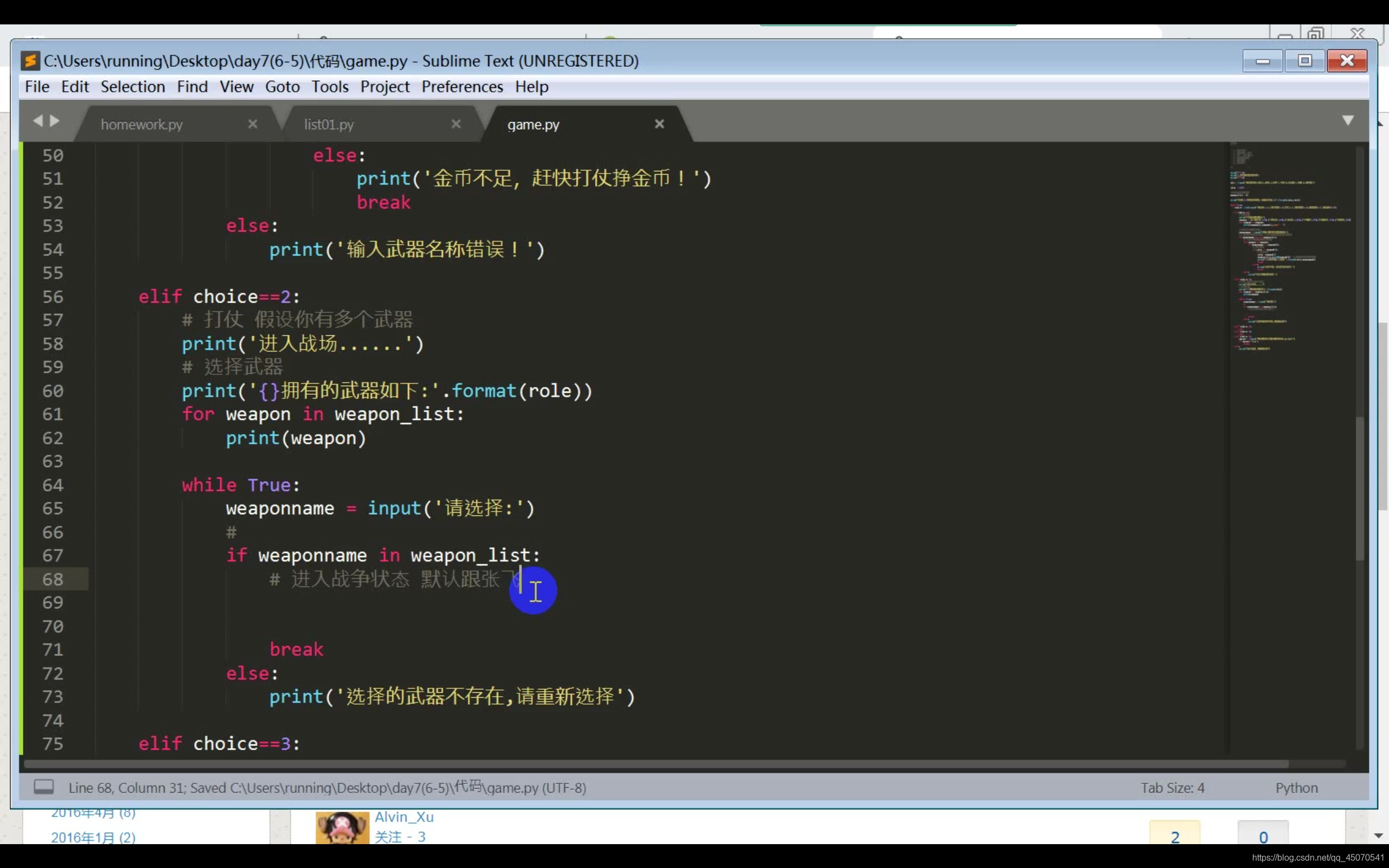Click the next tab right arrow
This screenshot has height=868, width=1389.
[x=55, y=120]
